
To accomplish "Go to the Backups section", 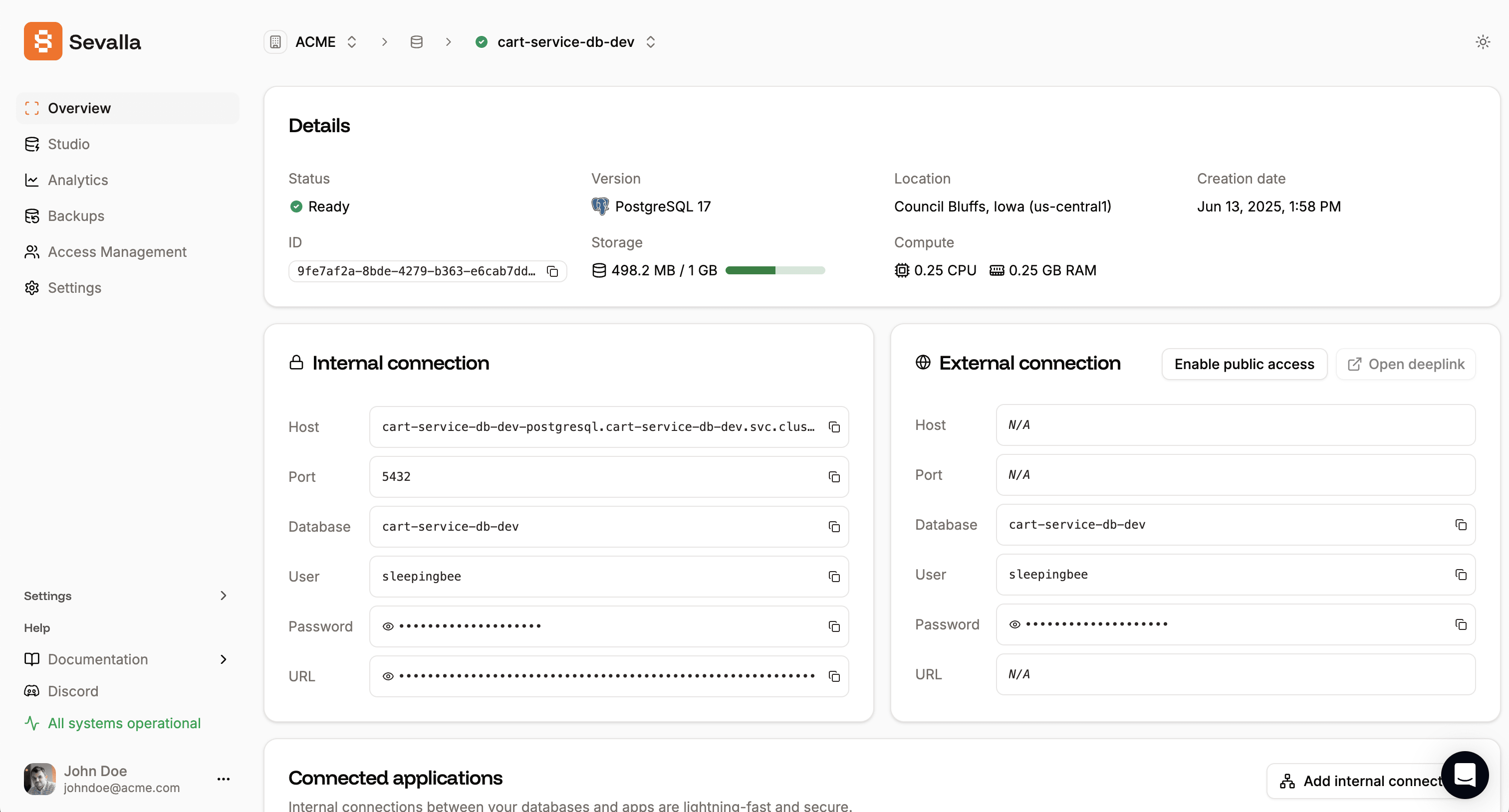I will point(75,216).
